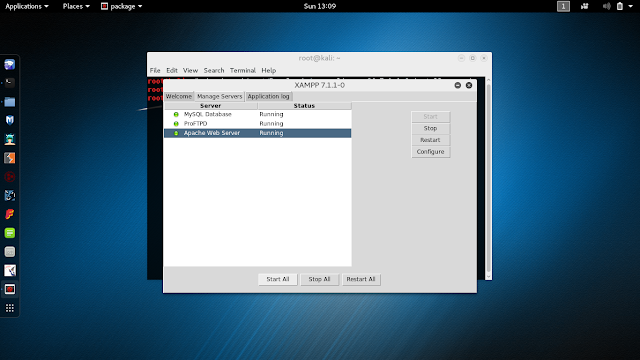640x360 pixels.
Task: Minimize the XAMPP window
Action: point(458,85)
